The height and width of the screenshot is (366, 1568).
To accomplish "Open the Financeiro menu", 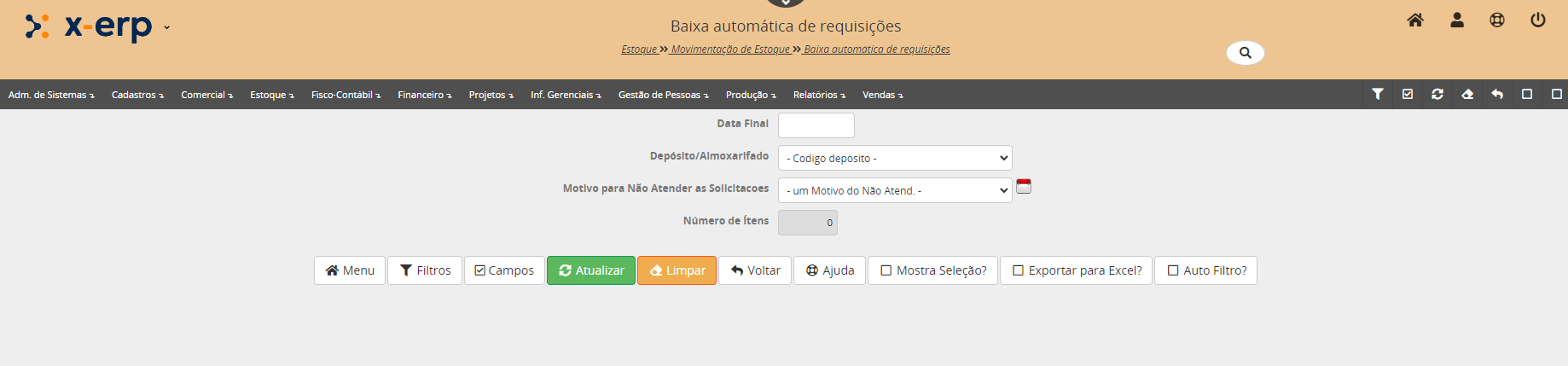I will [424, 95].
